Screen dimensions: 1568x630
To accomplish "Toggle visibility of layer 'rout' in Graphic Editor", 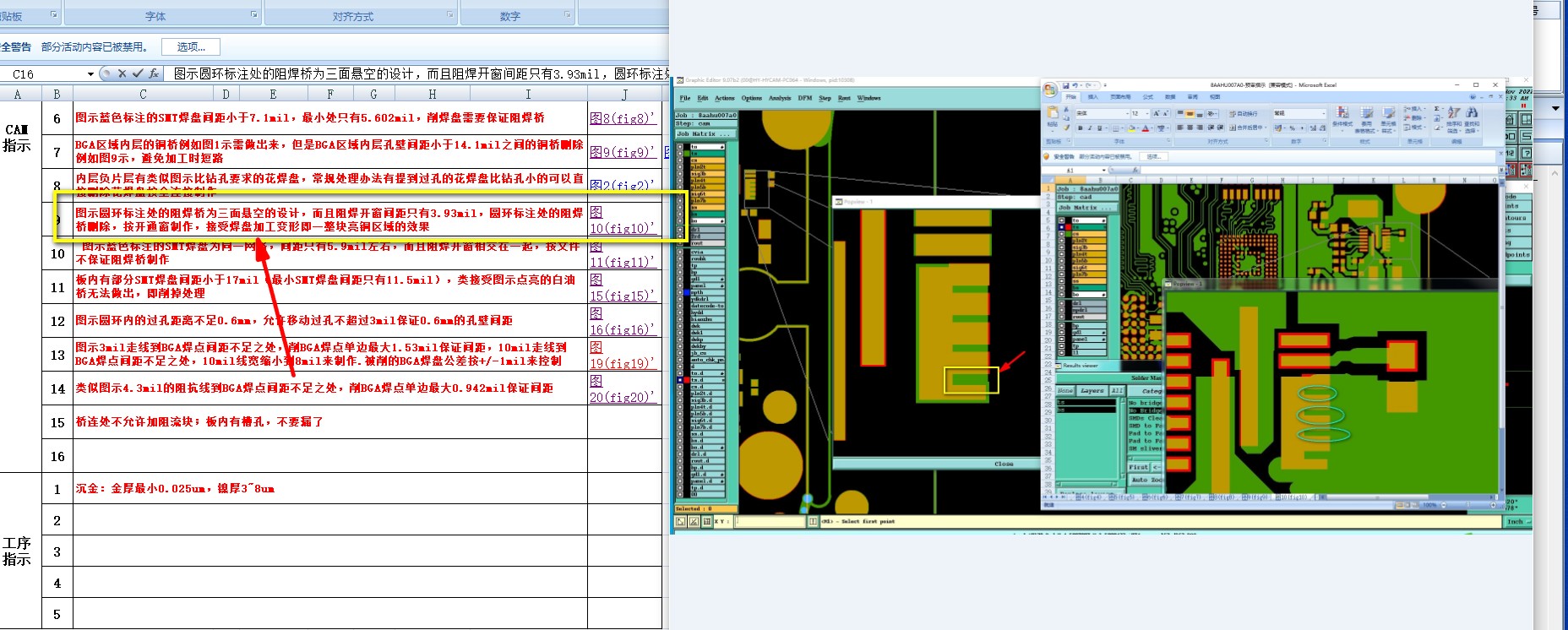I will [x=680, y=243].
